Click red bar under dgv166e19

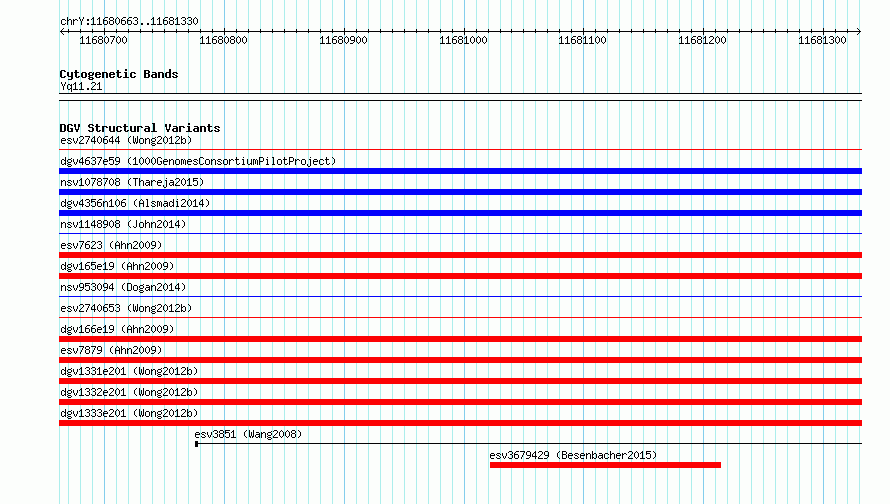click(x=460, y=339)
